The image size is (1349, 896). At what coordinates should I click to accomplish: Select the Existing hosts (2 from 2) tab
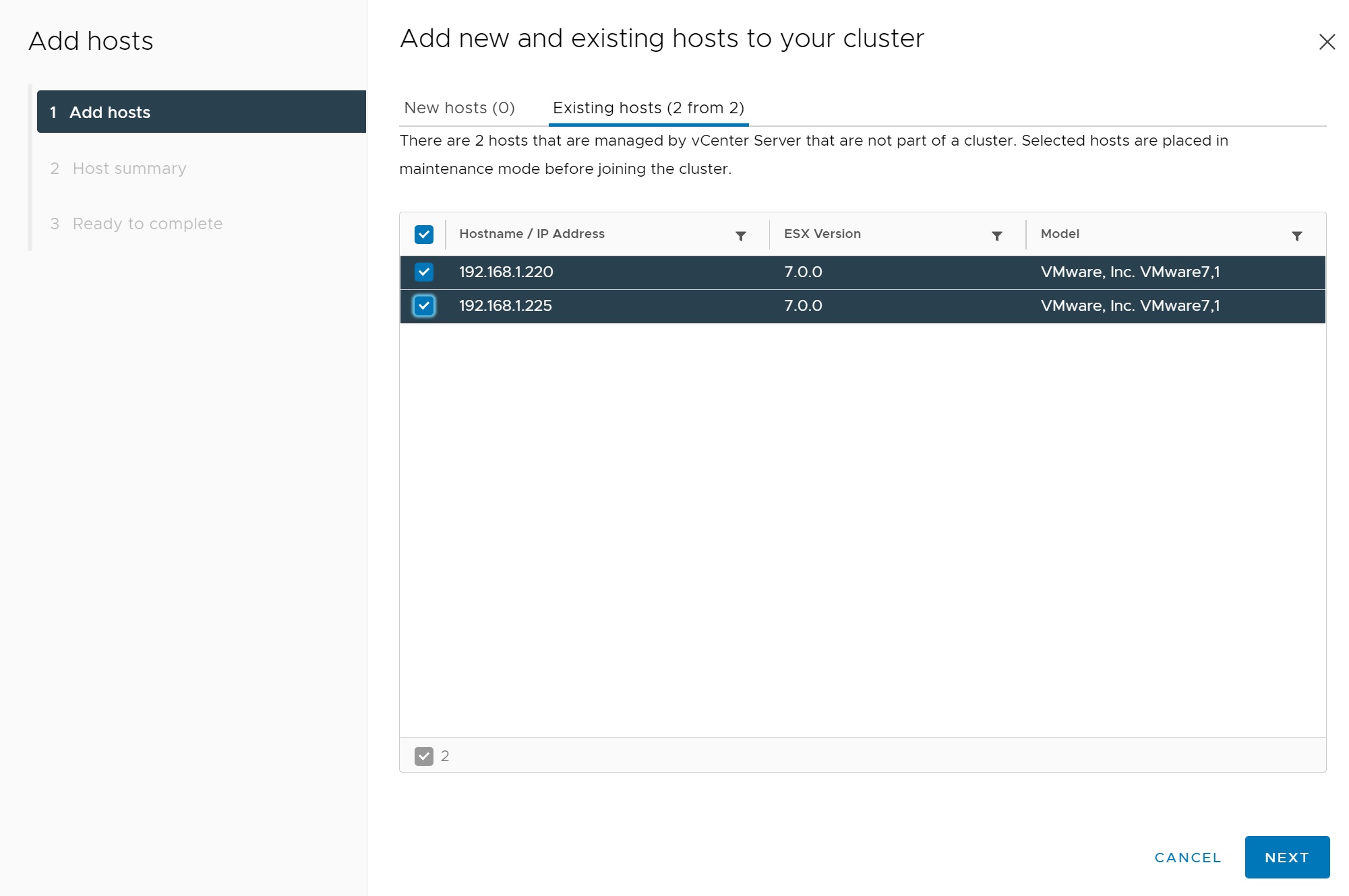(x=648, y=108)
